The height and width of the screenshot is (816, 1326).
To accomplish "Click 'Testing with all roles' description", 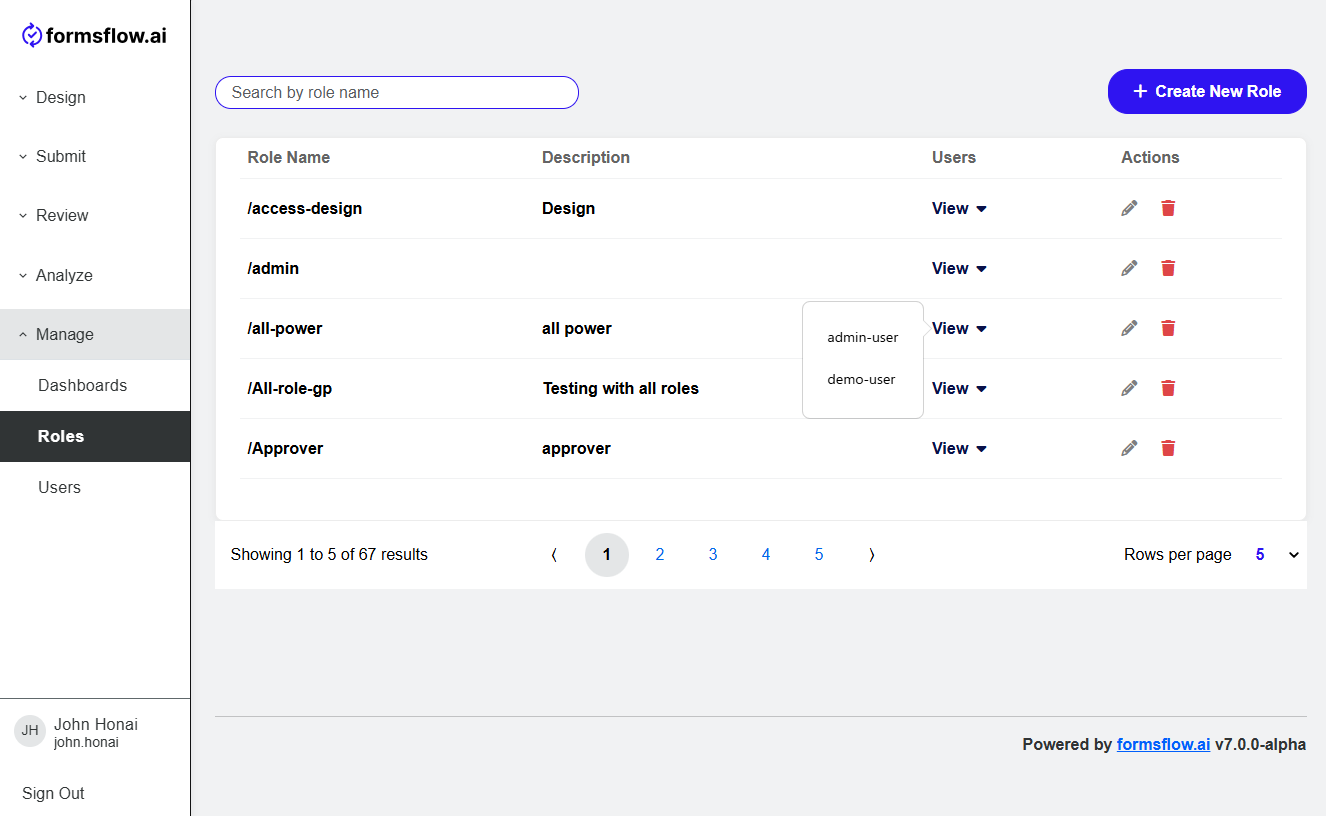I will [x=621, y=388].
